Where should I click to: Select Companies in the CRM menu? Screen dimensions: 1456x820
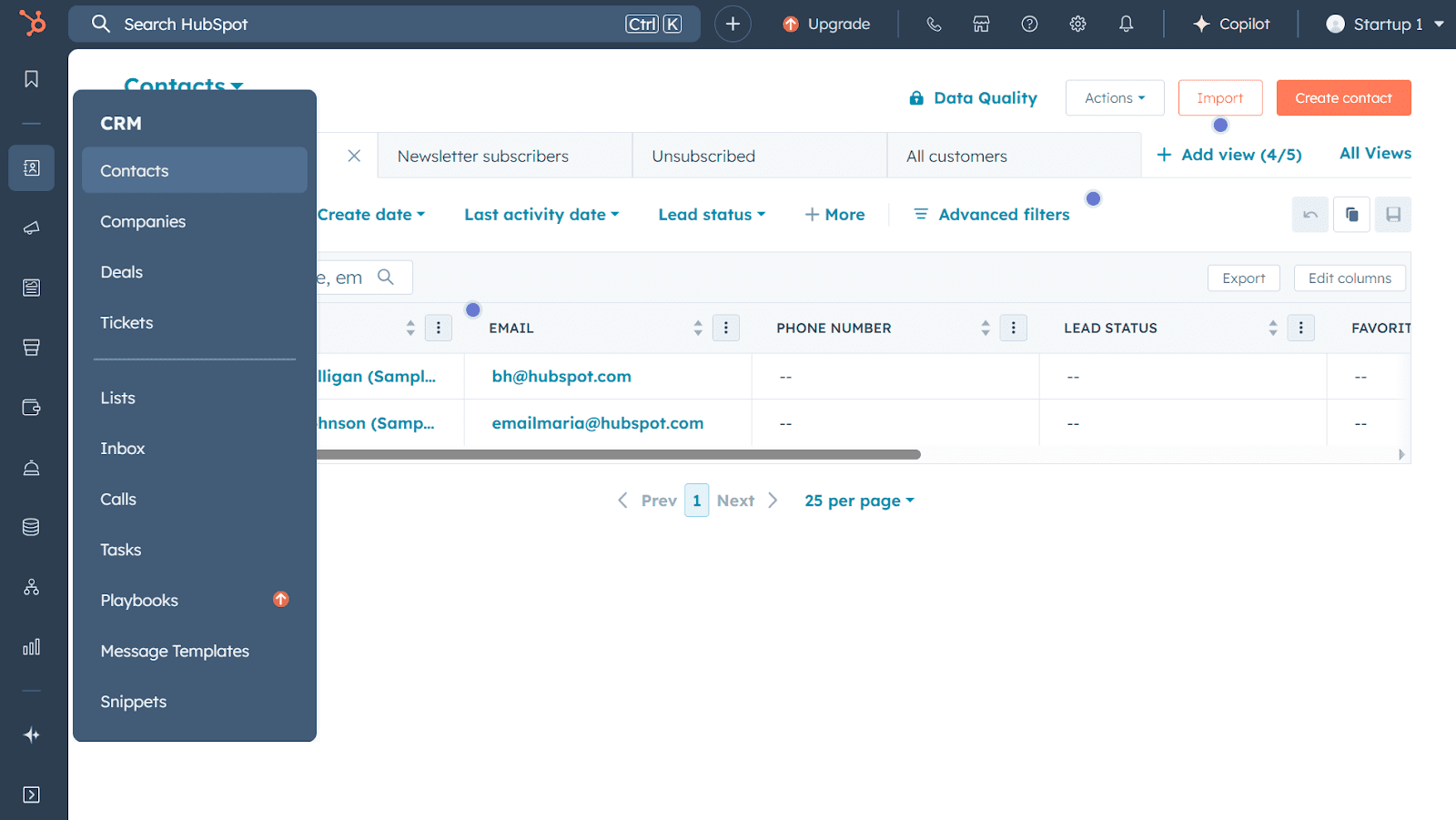point(143,222)
